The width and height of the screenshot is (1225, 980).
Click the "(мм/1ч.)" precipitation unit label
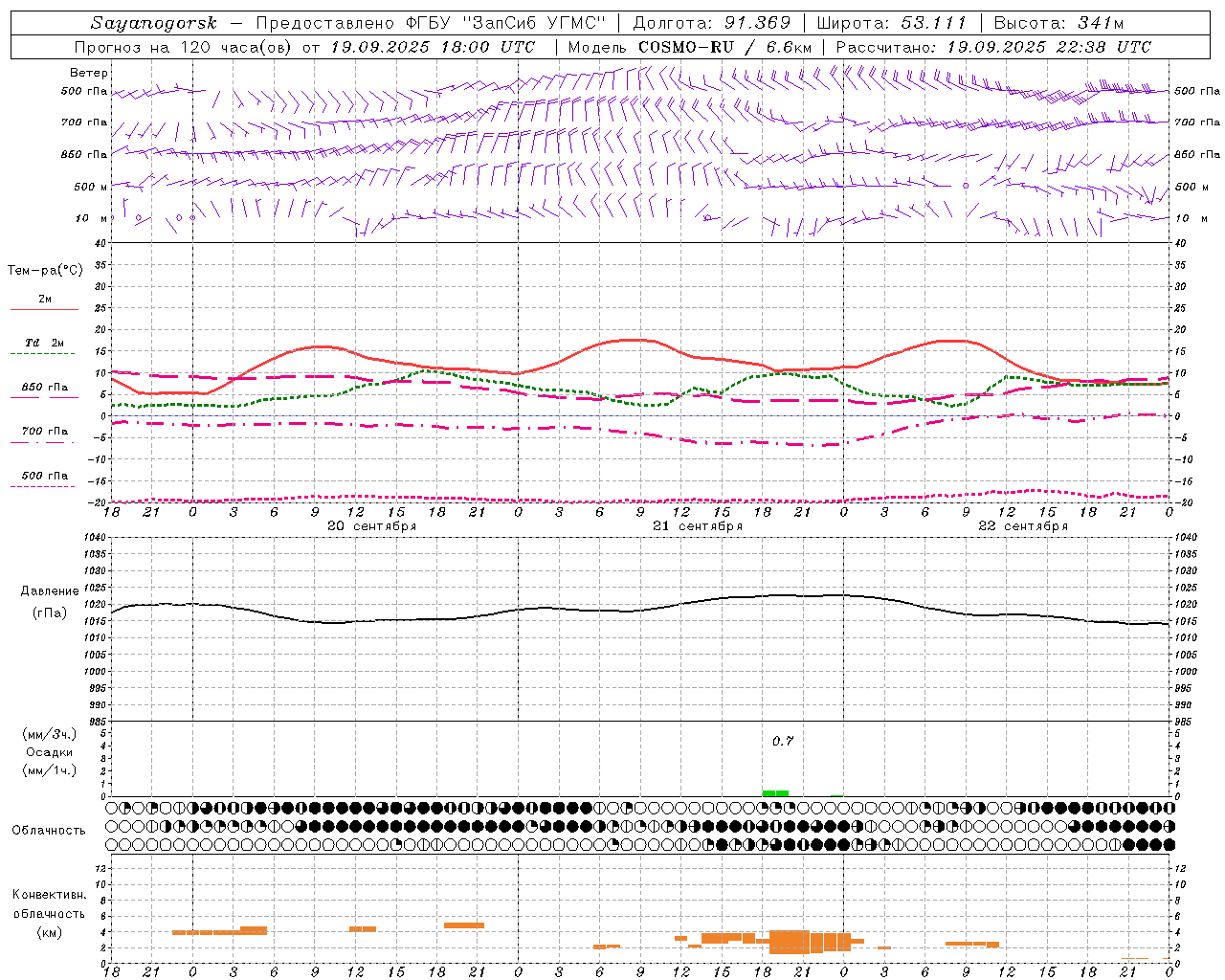[x=50, y=770]
